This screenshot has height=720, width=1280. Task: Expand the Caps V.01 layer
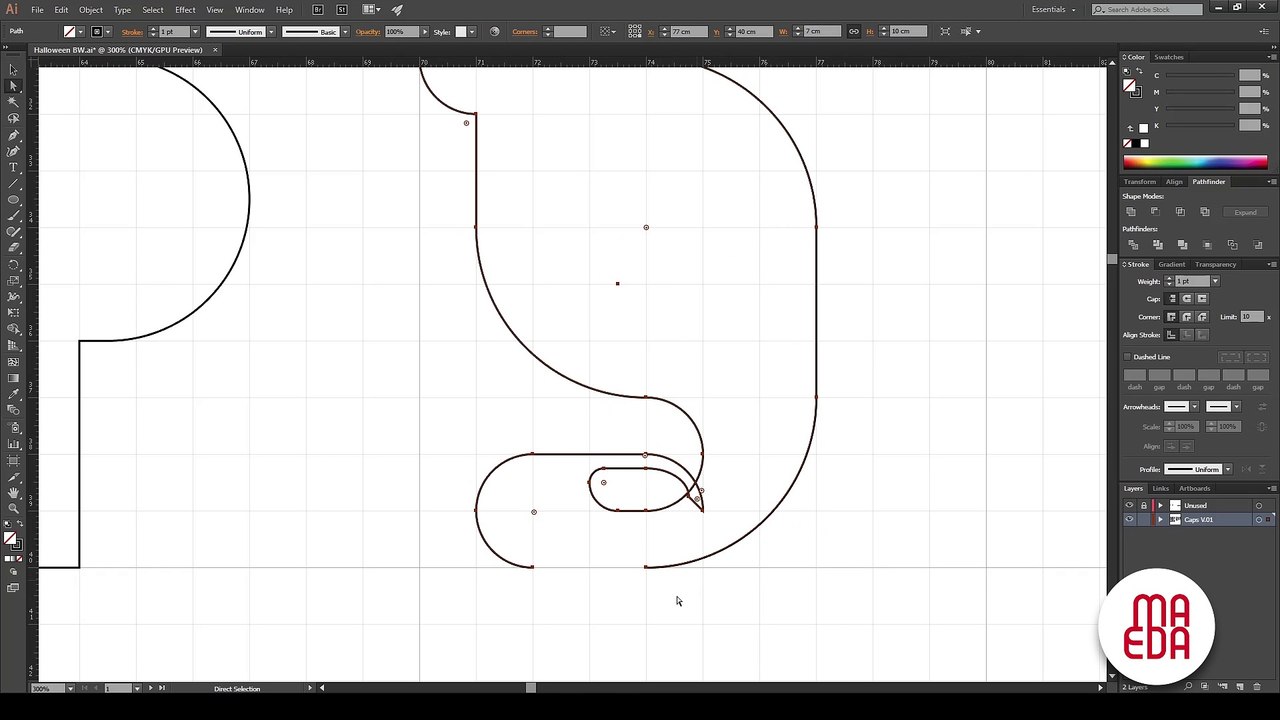tap(1160, 520)
